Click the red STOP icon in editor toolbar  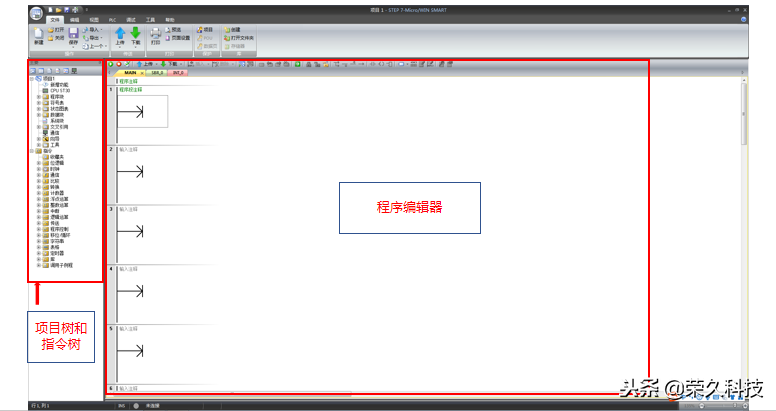click(119, 64)
